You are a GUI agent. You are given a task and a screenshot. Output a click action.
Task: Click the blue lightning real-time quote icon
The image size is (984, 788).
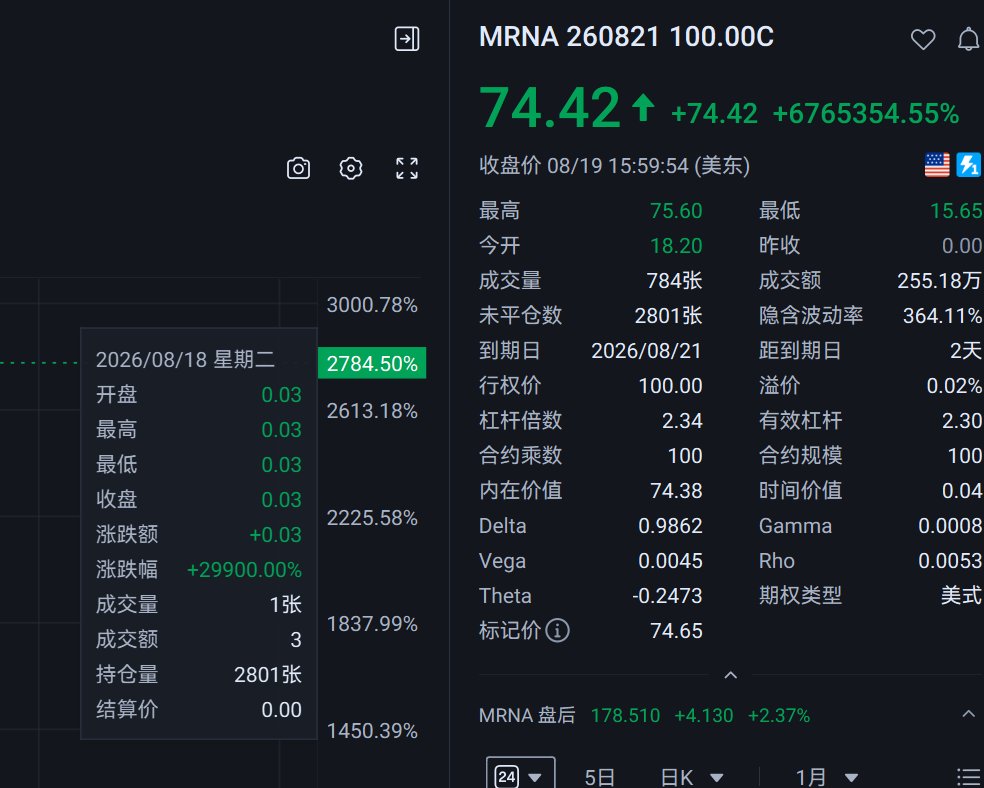[x=968, y=165]
